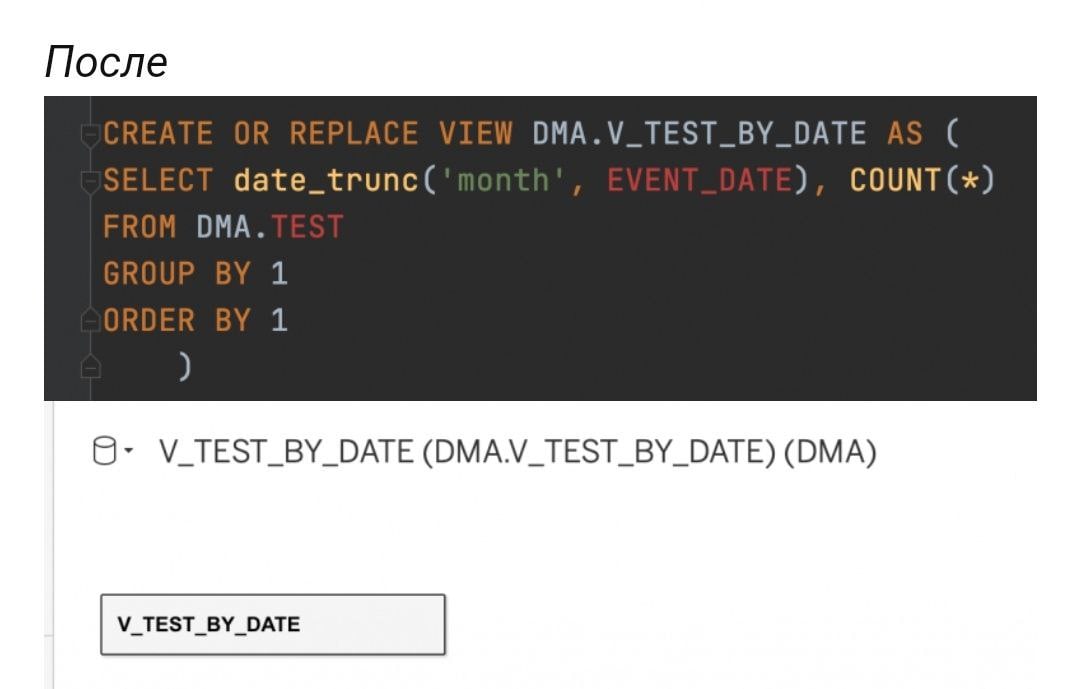
Task: Select the V_TEST_BY_DATE diagram node box
Action: pos(273,624)
